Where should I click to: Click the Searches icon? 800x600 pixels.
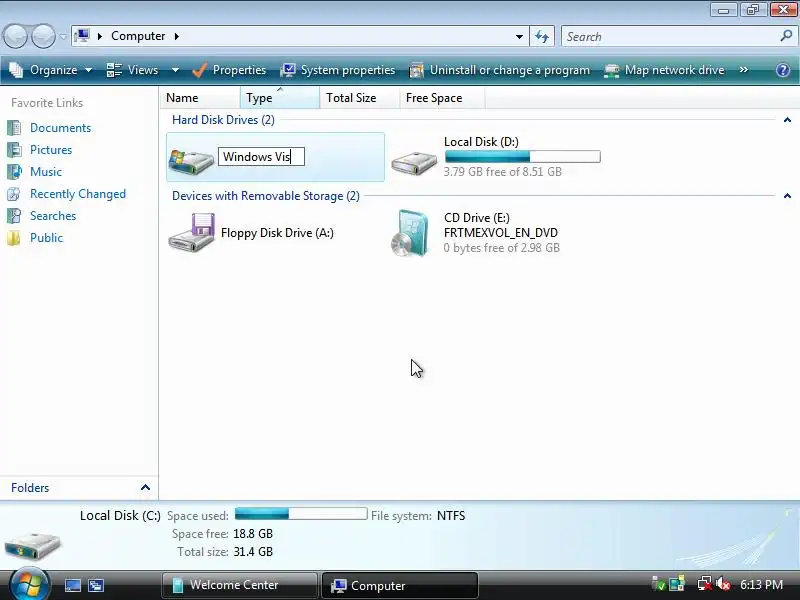click(14, 216)
